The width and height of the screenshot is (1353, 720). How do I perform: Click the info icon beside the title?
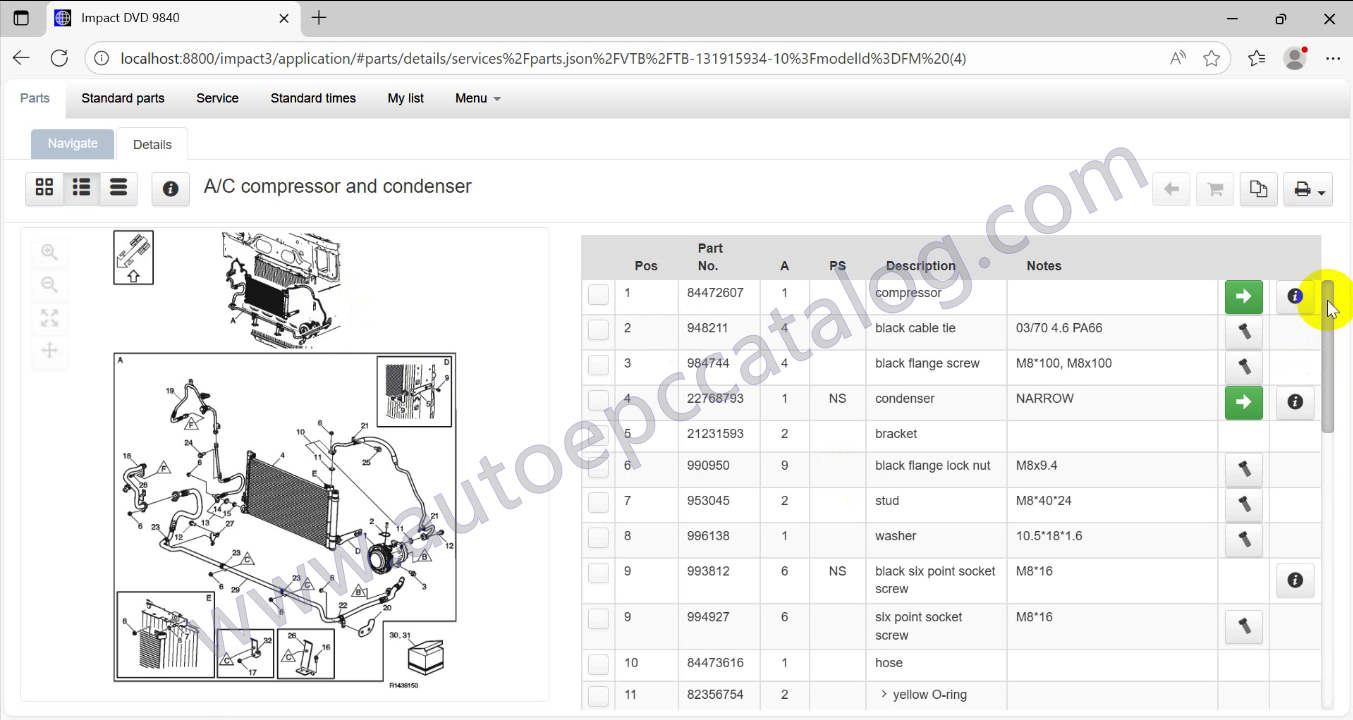pyautogui.click(x=170, y=189)
